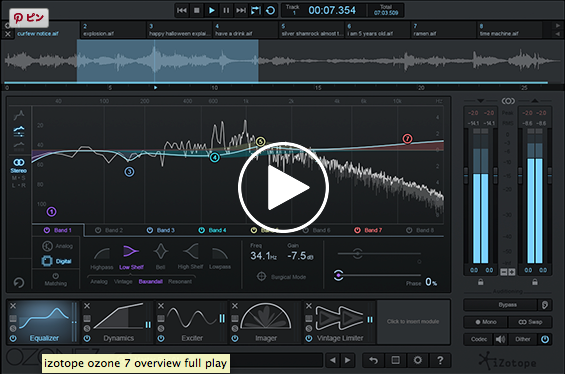Click the Pinterest pin button
The image size is (565, 374).
click(29, 18)
